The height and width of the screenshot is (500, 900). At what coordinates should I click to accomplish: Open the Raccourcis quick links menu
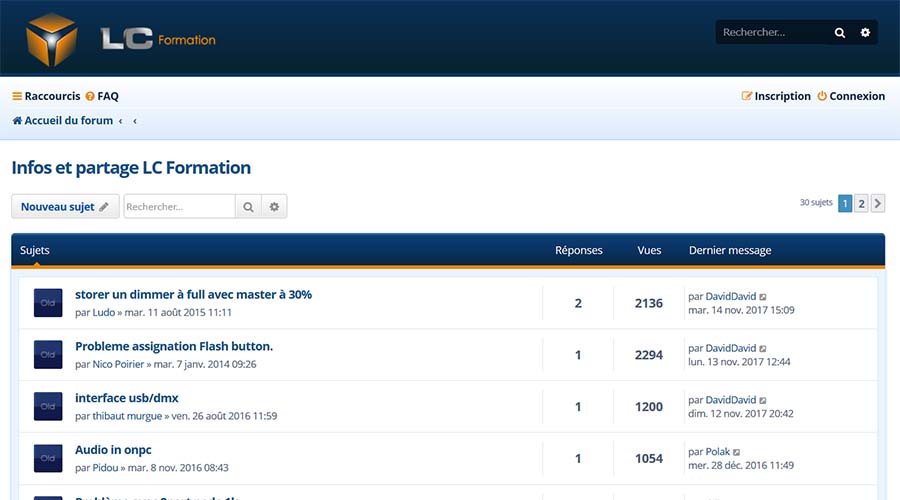(x=46, y=96)
